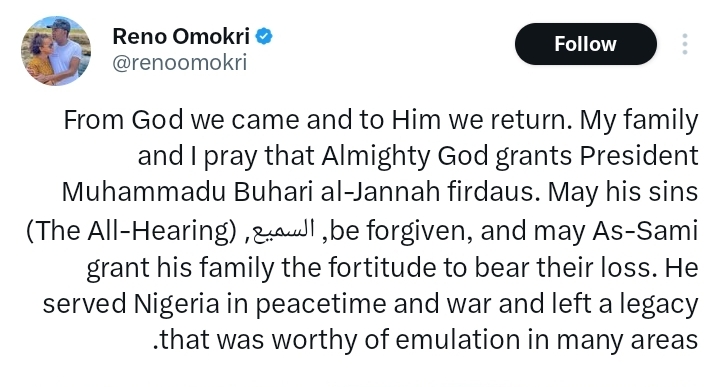
Task: Open the three-dot more options menu
Action: (685, 44)
